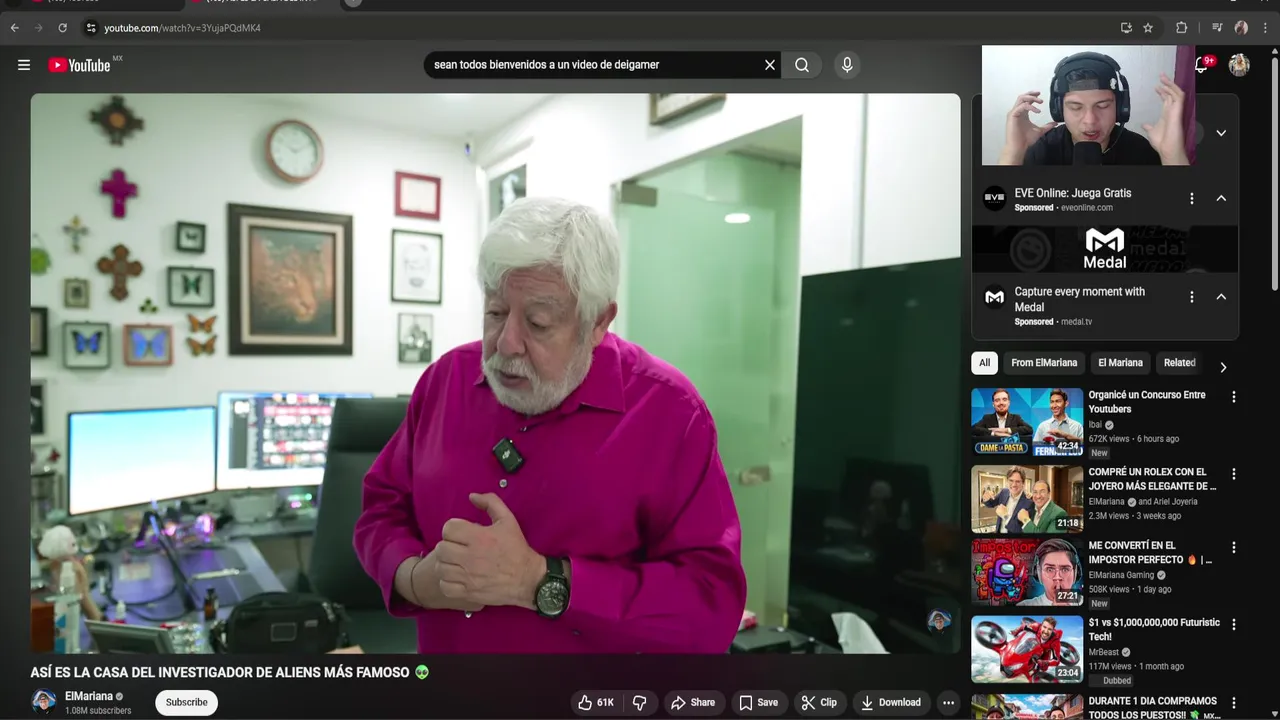The width and height of the screenshot is (1280, 720).
Task: Open more actions ellipsis under the video
Action: [949, 703]
